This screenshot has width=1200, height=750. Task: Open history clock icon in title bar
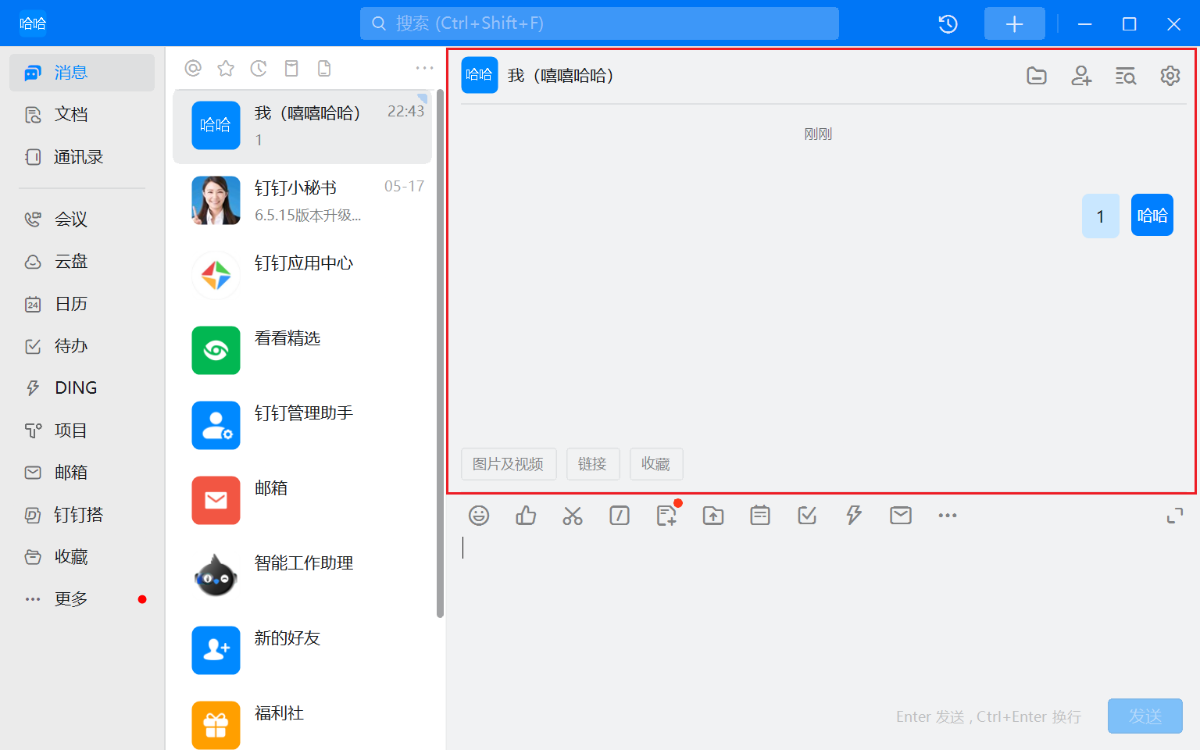pos(948,24)
